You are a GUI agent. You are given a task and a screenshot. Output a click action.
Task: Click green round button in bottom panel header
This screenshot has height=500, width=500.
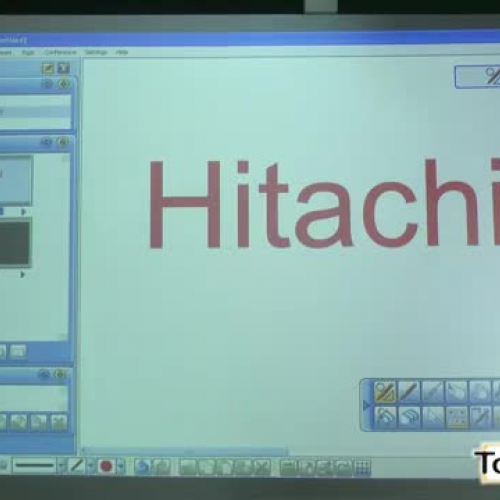(x=60, y=374)
